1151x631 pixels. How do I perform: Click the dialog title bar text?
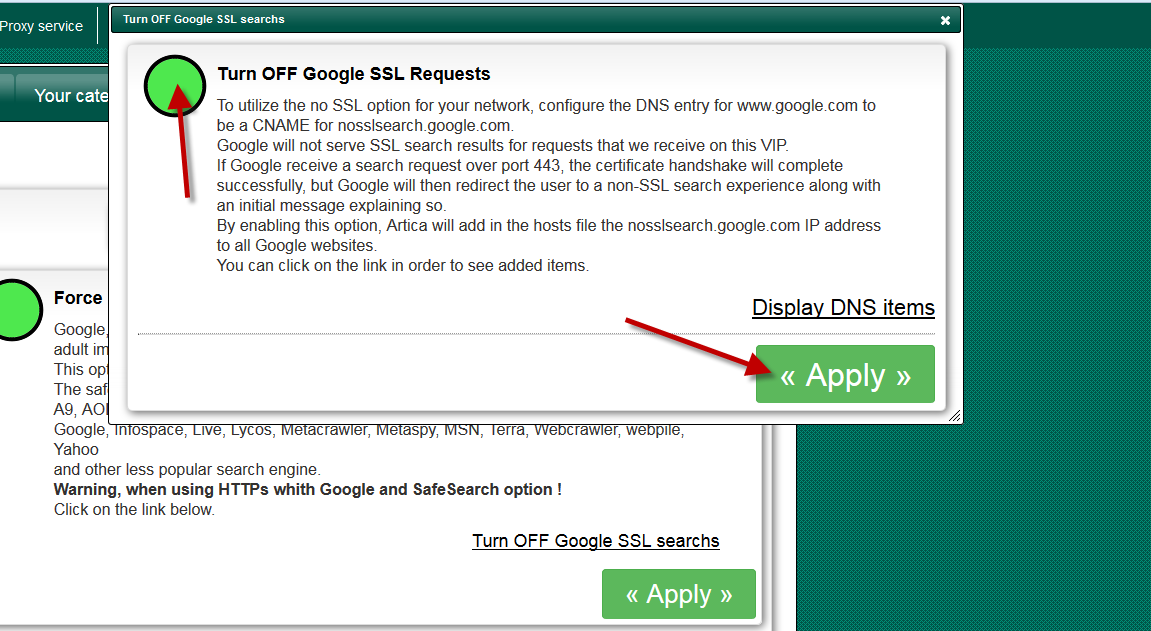coord(203,19)
